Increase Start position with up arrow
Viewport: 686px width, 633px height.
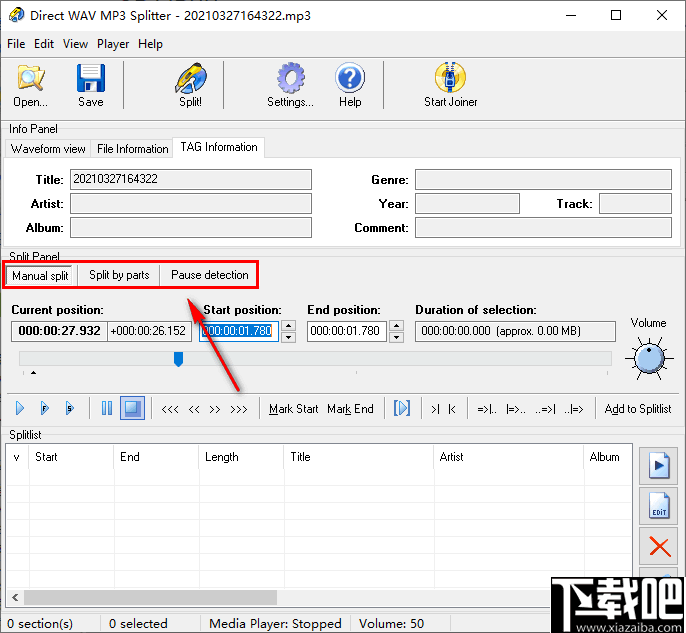pyautogui.click(x=288, y=326)
